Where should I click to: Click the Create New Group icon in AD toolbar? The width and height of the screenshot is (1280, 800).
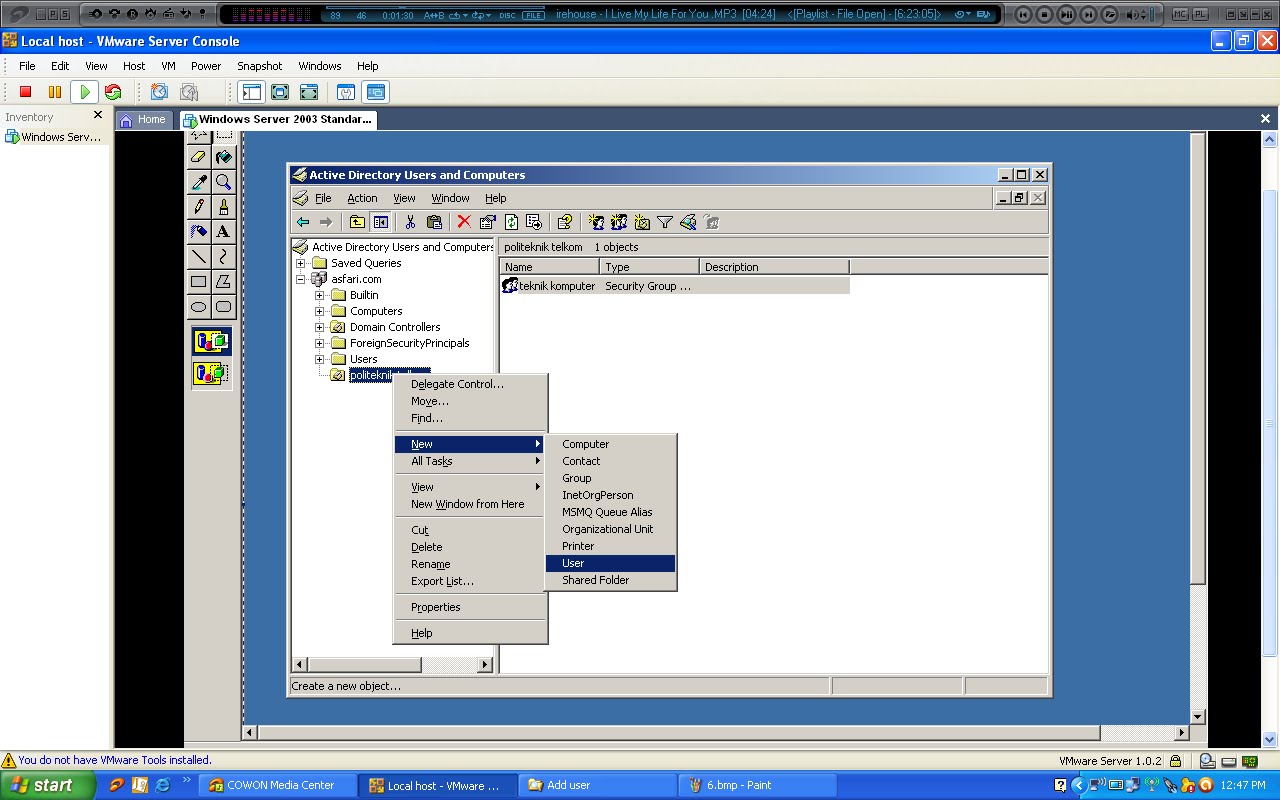click(x=619, y=222)
